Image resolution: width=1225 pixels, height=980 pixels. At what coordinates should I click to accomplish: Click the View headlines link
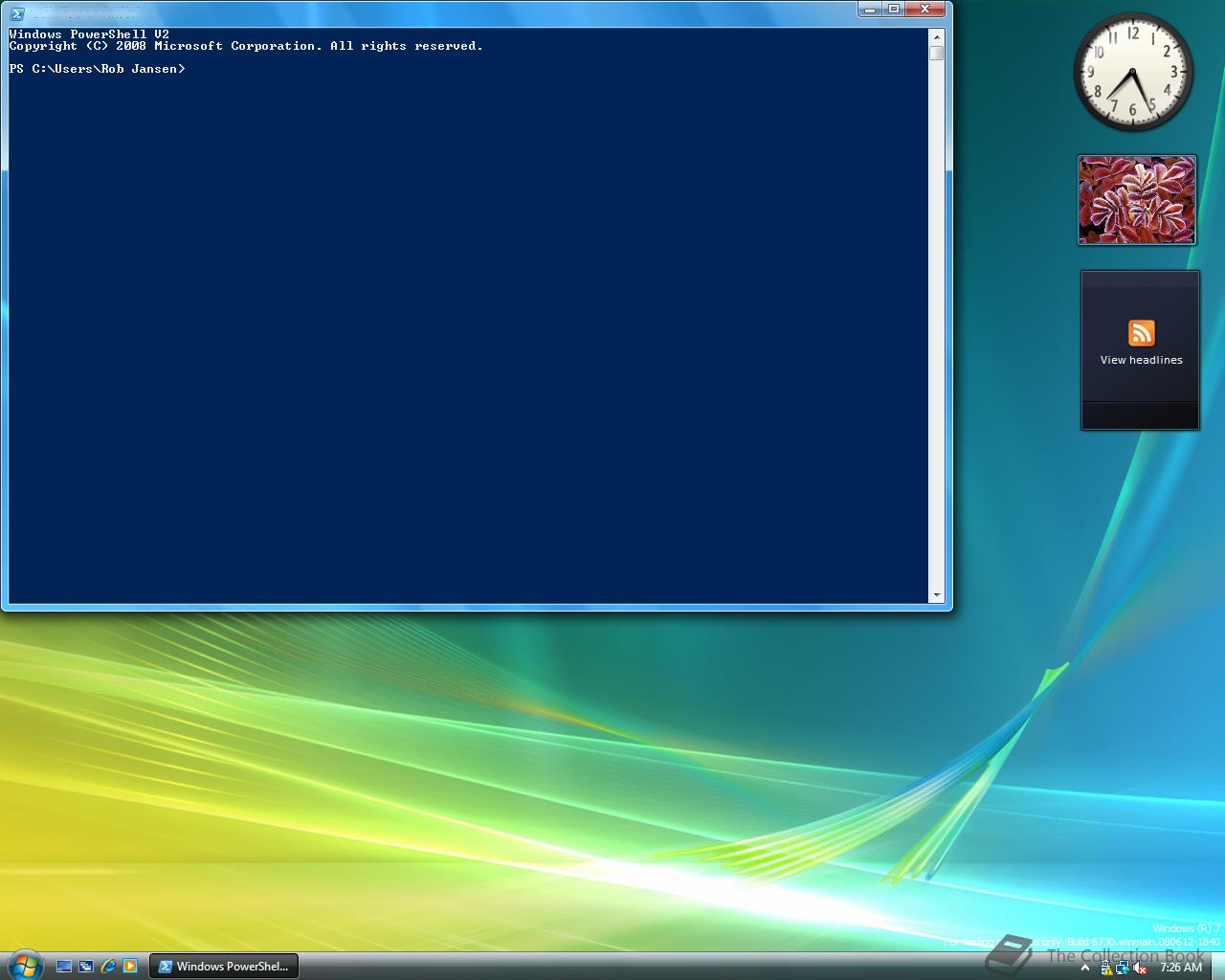(1141, 360)
